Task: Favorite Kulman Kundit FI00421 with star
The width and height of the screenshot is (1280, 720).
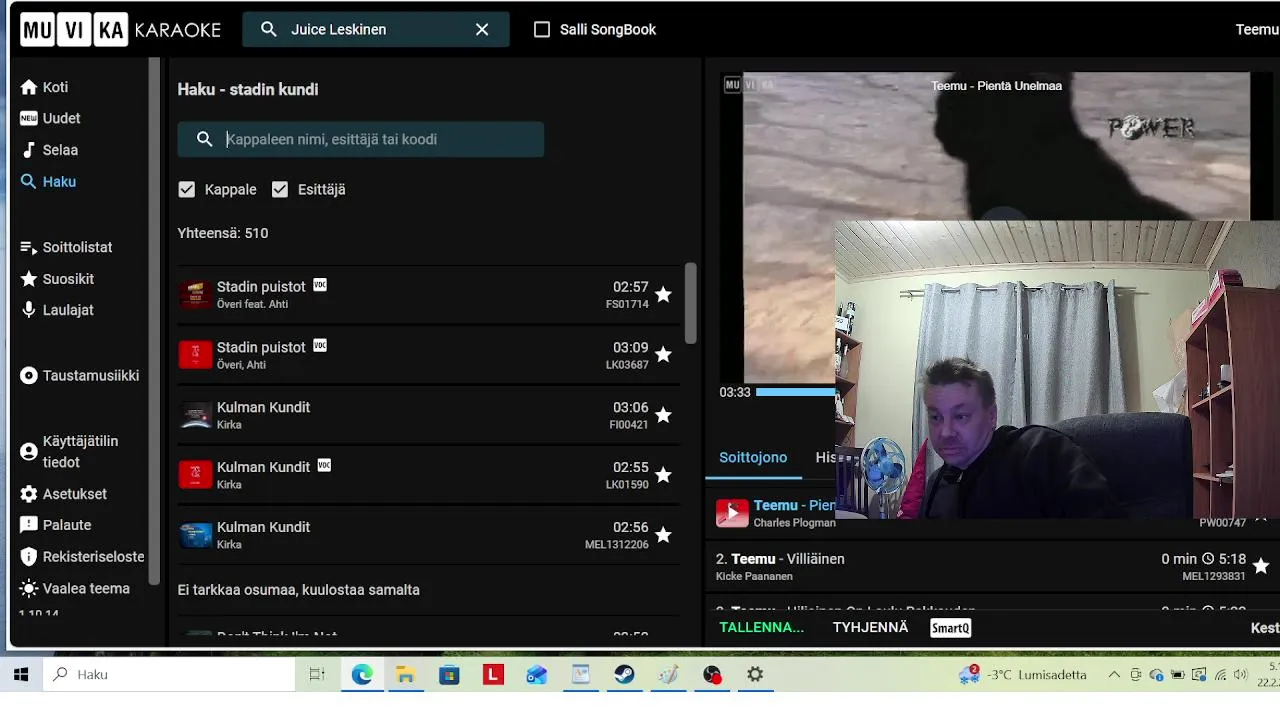Action: [663, 415]
